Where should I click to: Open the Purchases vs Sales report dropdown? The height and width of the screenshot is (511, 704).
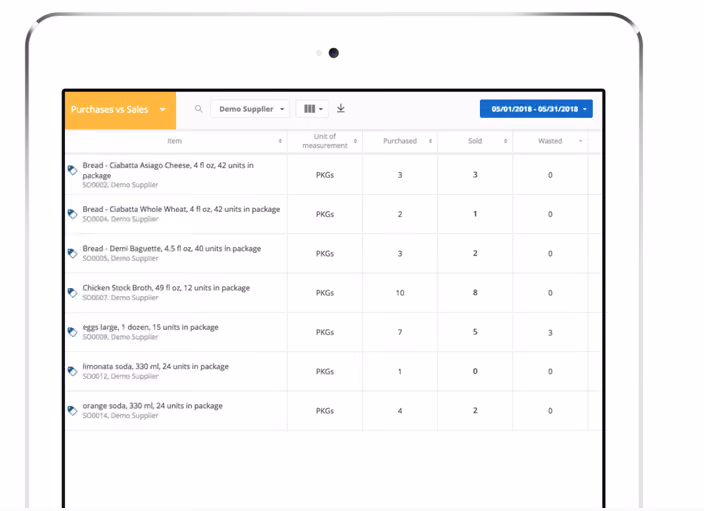click(x=120, y=110)
